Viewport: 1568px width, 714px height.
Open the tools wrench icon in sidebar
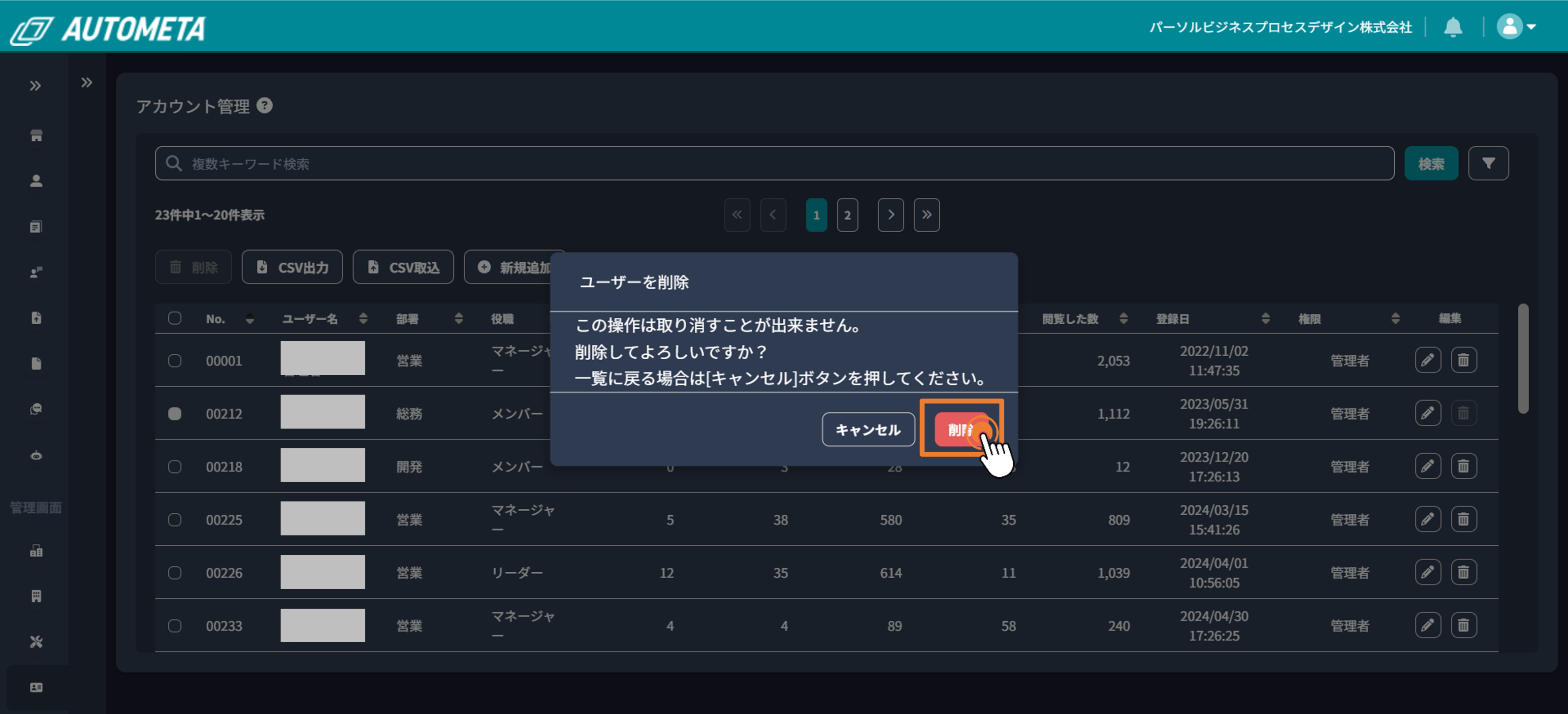click(36, 642)
